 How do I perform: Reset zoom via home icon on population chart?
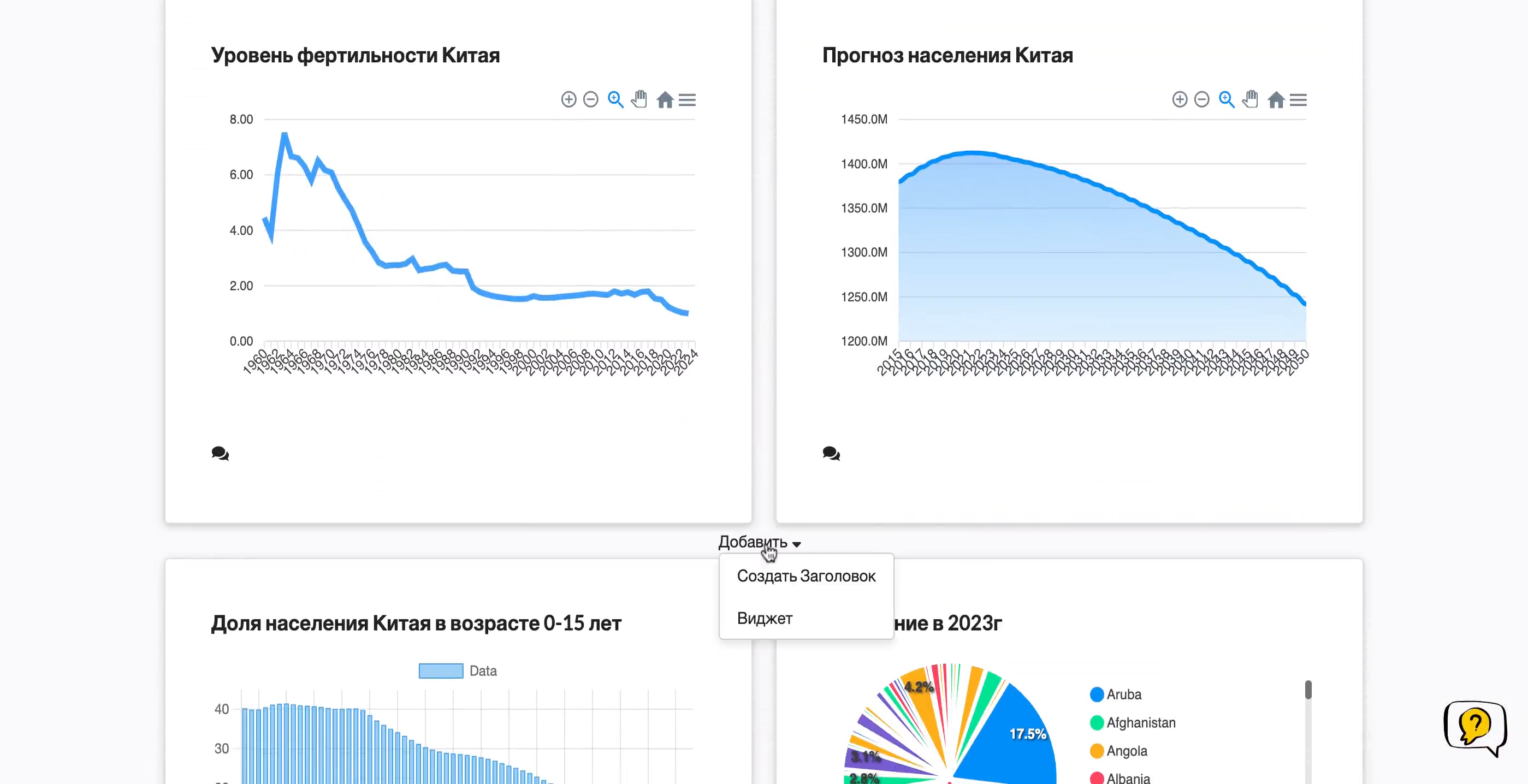[x=1276, y=99]
